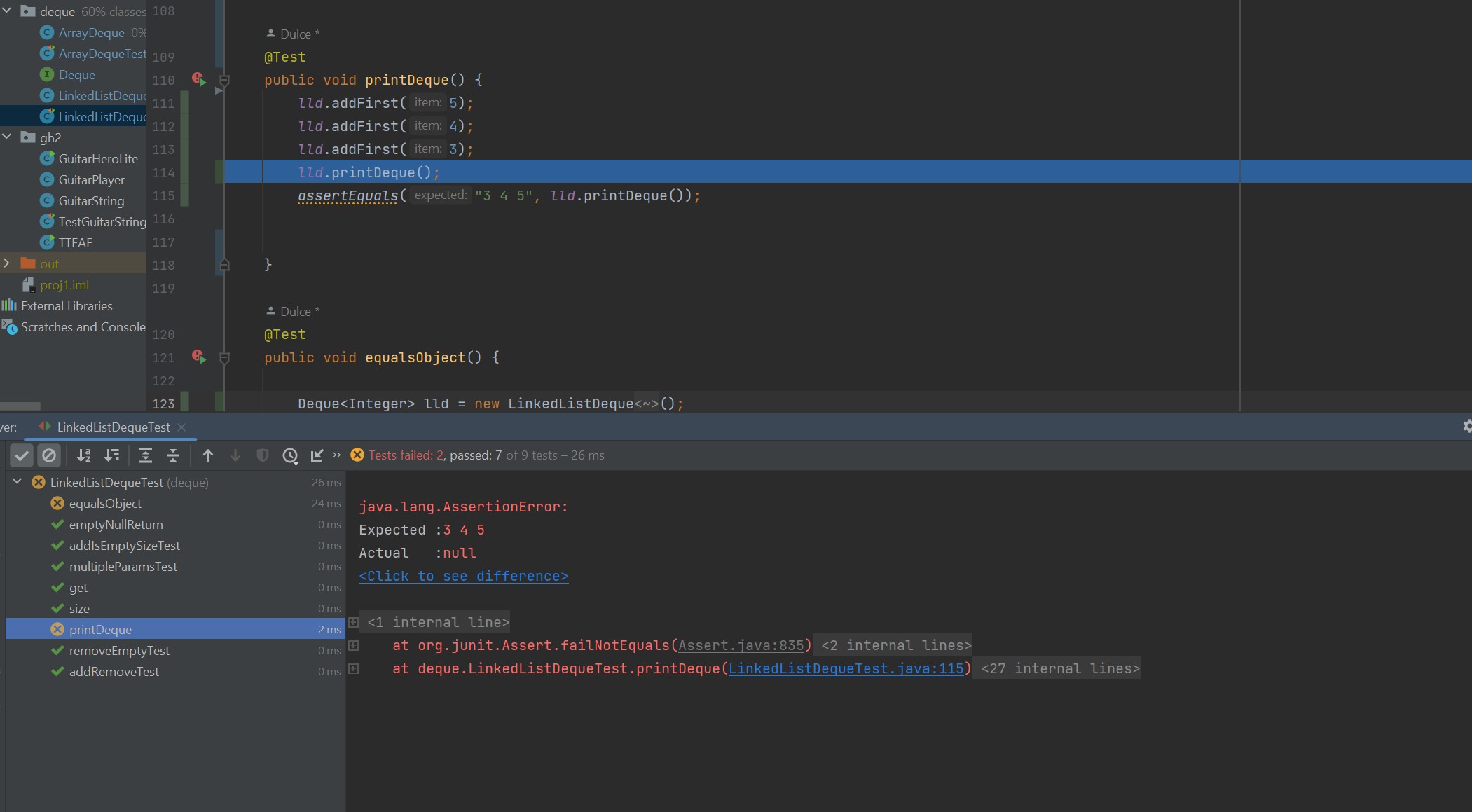
Task: Sort tests alphabetically
Action: tap(84, 455)
